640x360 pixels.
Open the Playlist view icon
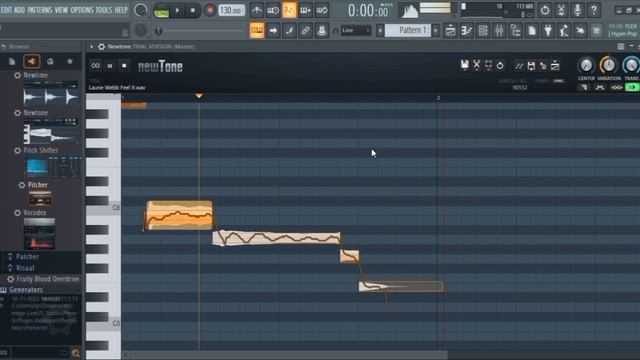pos(450,30)
